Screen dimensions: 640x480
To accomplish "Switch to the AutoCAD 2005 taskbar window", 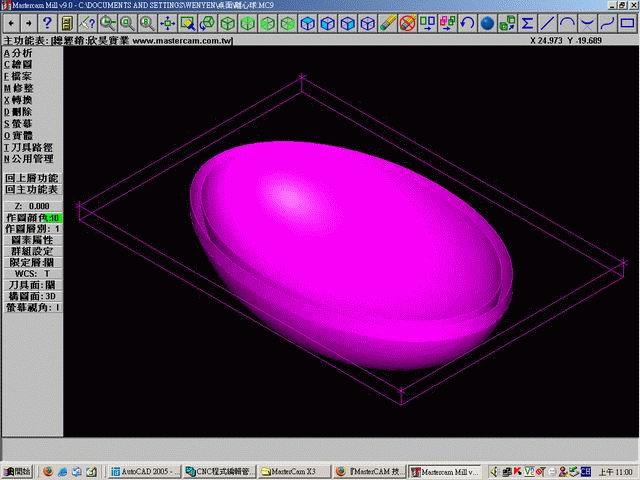I will coord(144,471).
